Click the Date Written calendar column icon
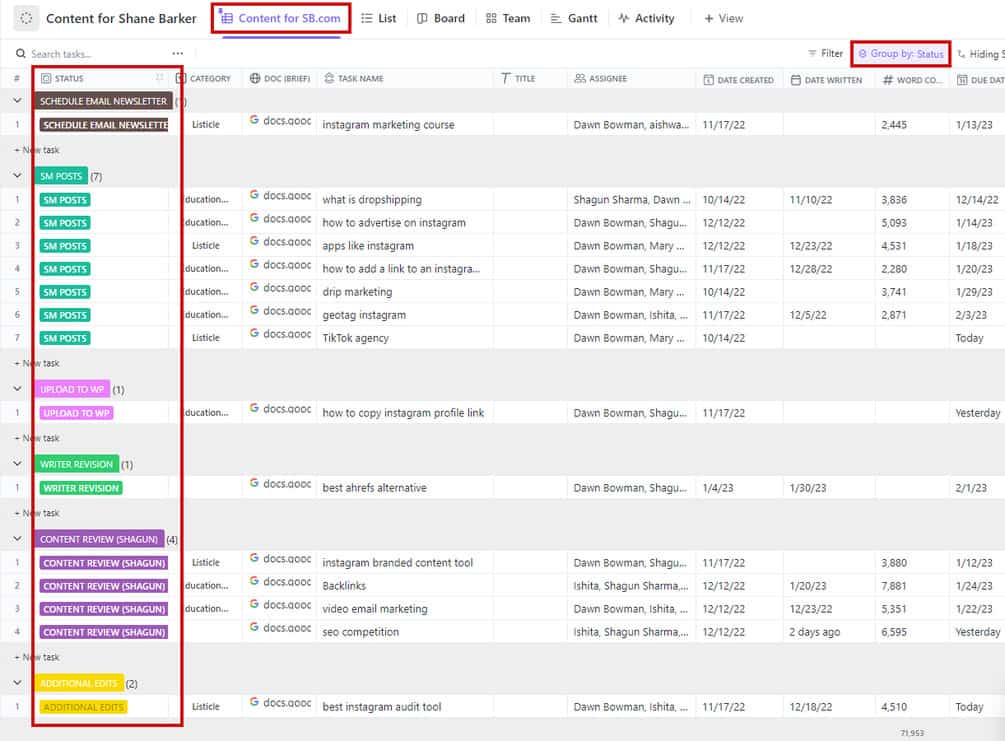The height and width of the screenshot is (741, 1005). click(x=795, y=79)
